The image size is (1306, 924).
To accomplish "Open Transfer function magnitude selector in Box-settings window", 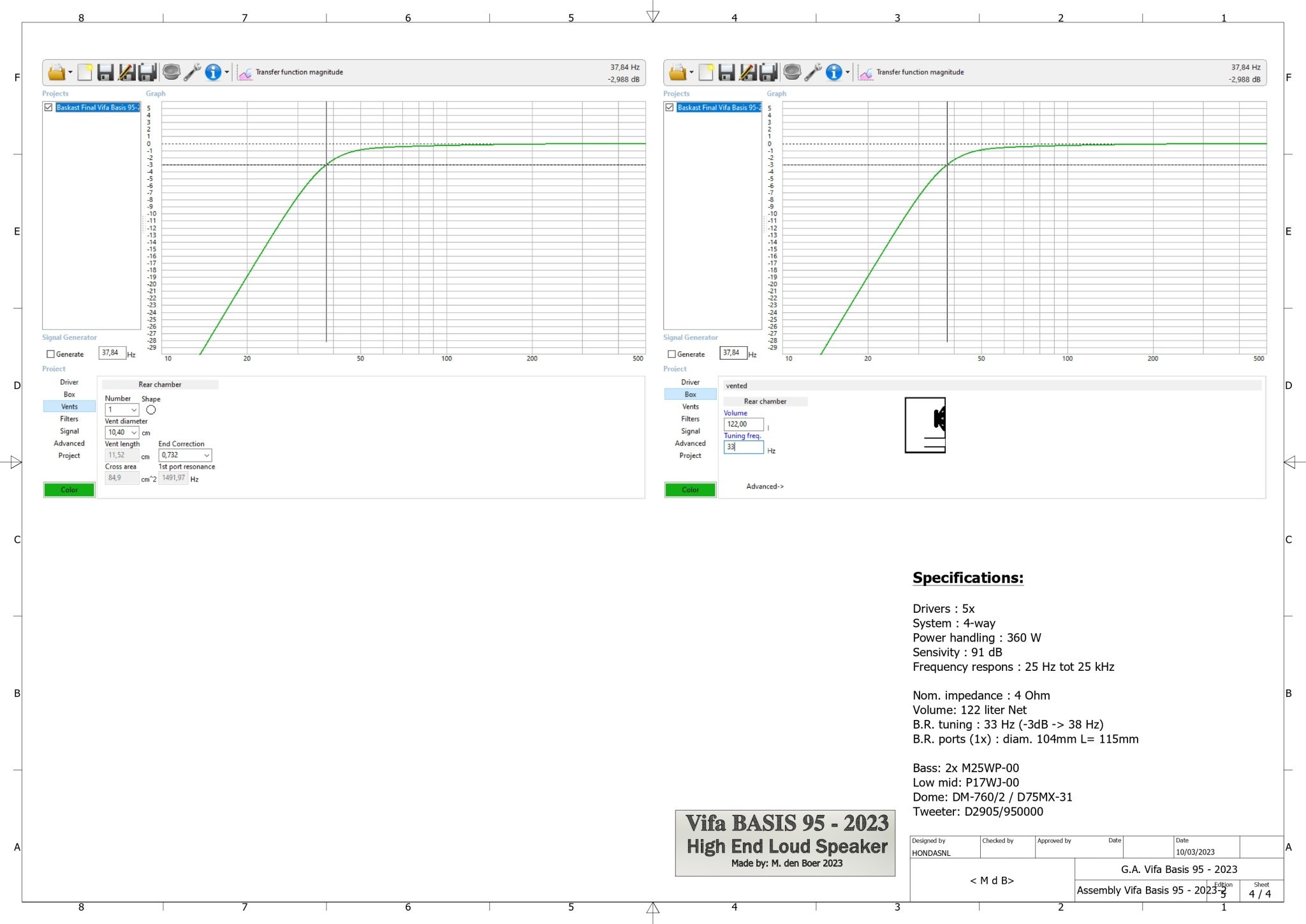I will [x=920, y=72].
